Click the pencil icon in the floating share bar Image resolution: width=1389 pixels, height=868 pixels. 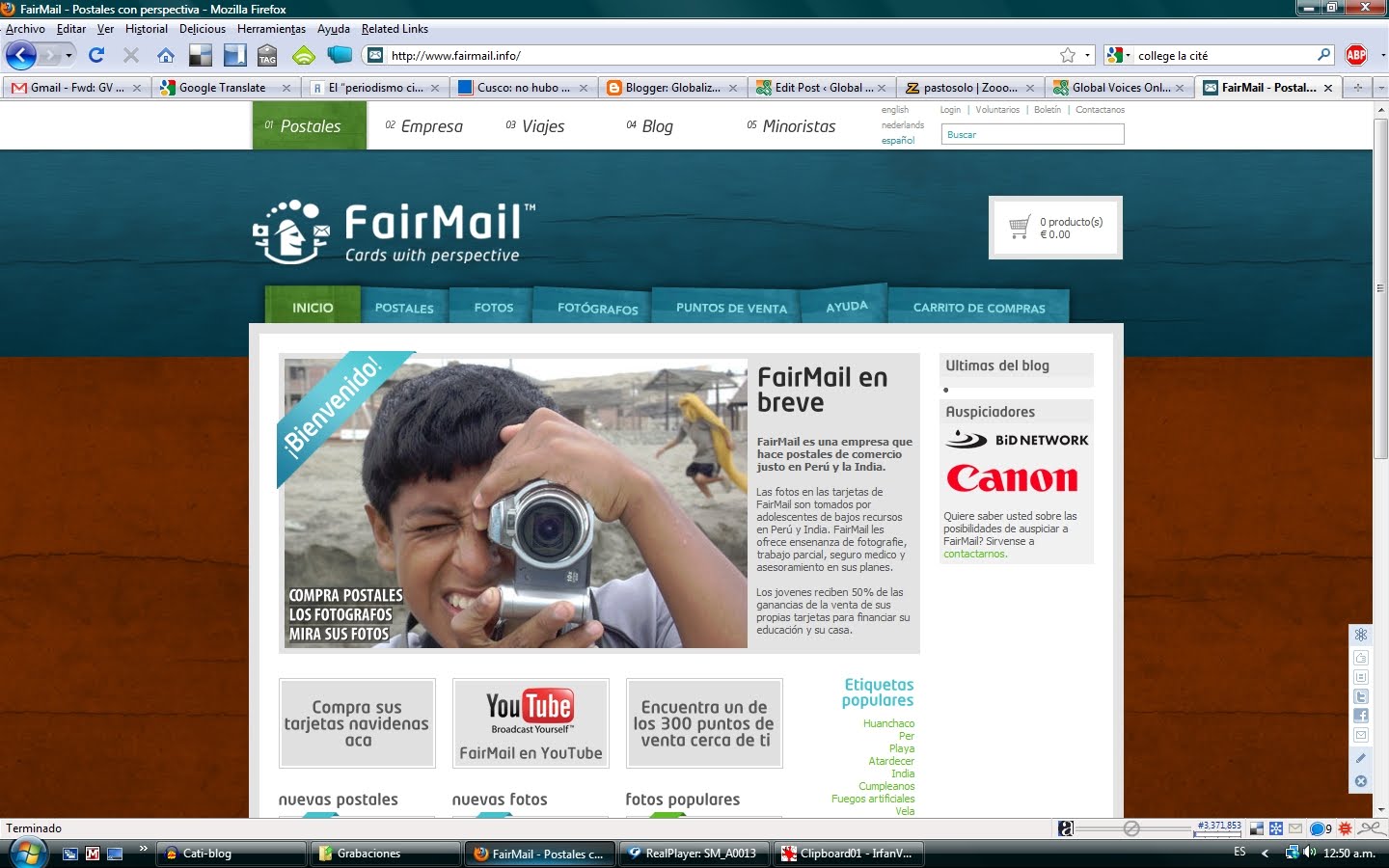pyautogui.click(x=1361, y=758)
